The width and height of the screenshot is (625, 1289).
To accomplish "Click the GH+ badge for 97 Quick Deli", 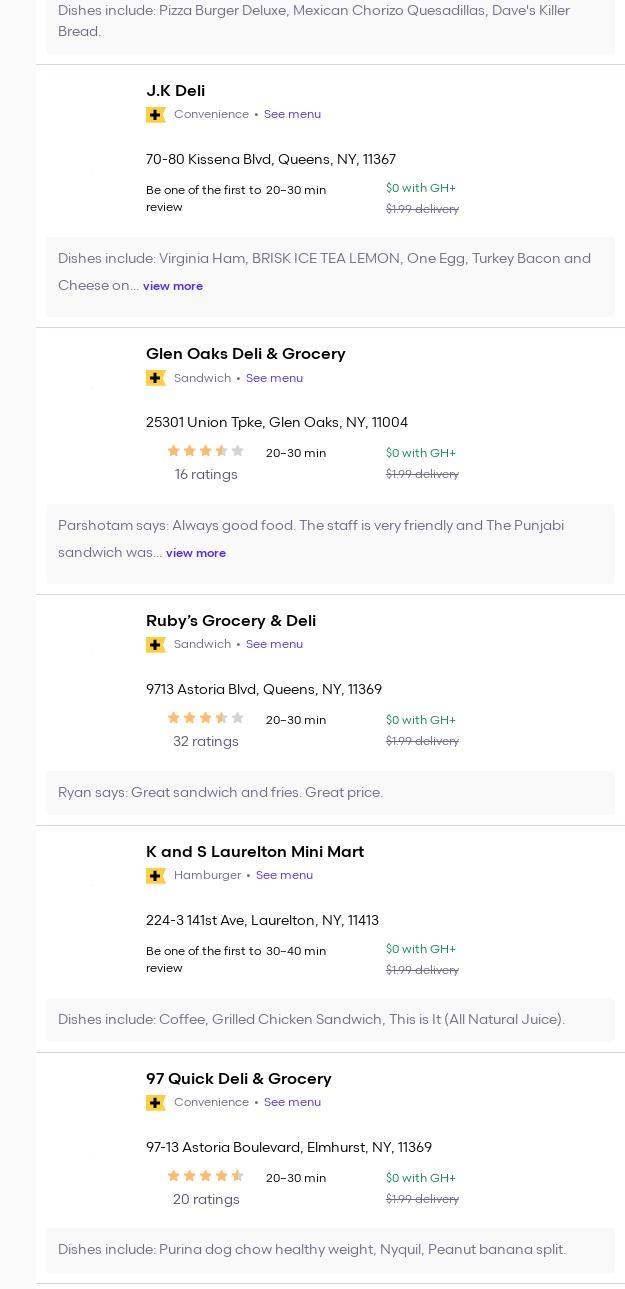I will coord(156,1103).
